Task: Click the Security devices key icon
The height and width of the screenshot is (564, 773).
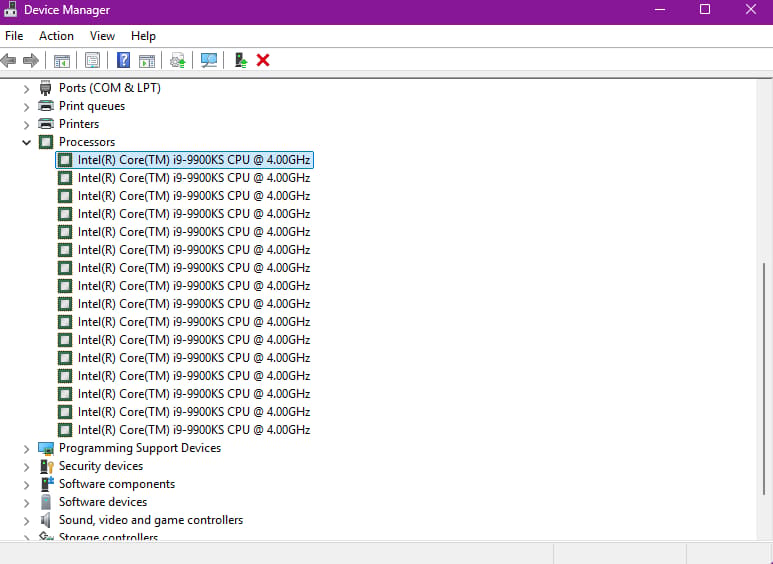Action: (46, 466)
